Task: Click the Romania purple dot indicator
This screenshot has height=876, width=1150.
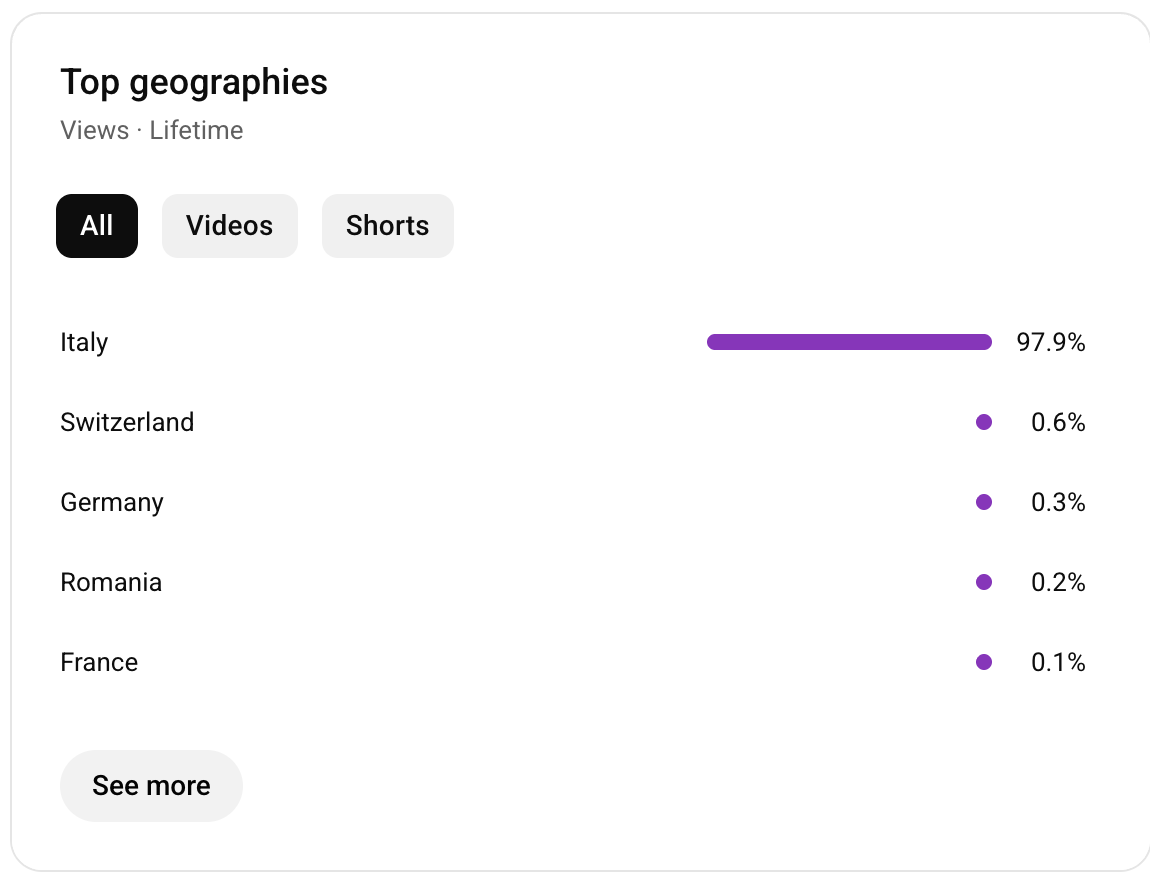Action: (x=984, y=582)
